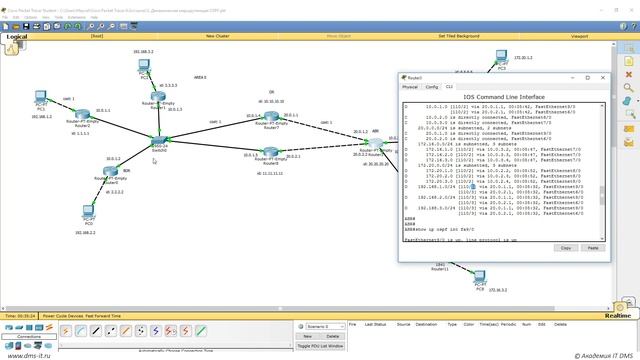The height and width of the screenshot is (360, 640).
Task: Switch to Realtime mode tab
Action: click(618, 316)
